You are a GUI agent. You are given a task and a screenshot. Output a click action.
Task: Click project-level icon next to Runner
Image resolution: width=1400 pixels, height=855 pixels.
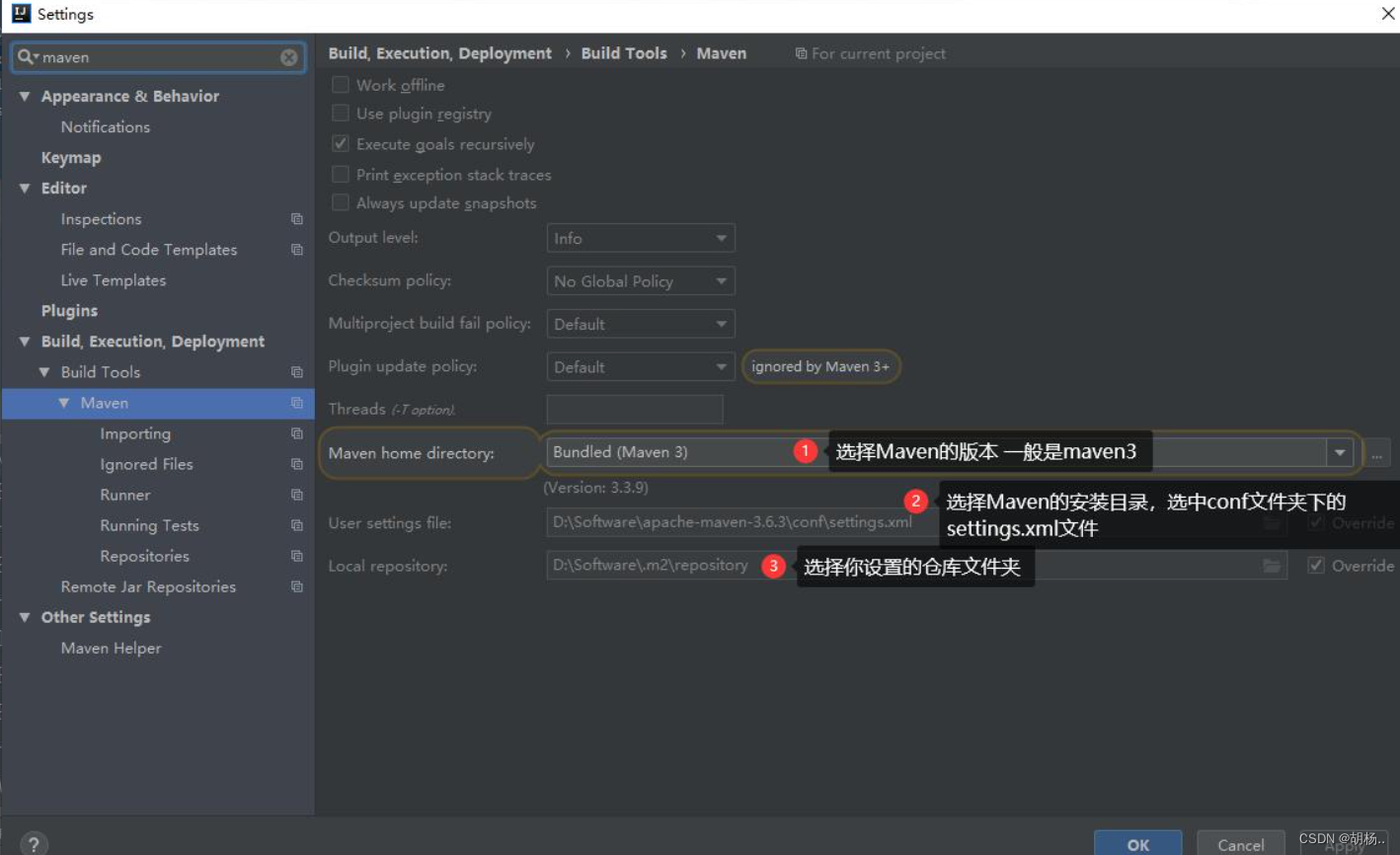296,495
